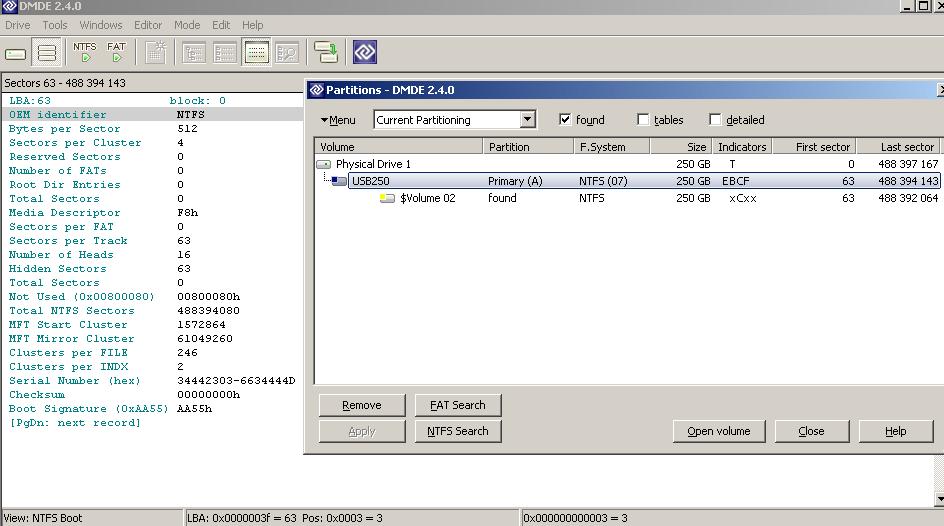
Task: Uncheck the found checkbox
Action: point(565,119)
